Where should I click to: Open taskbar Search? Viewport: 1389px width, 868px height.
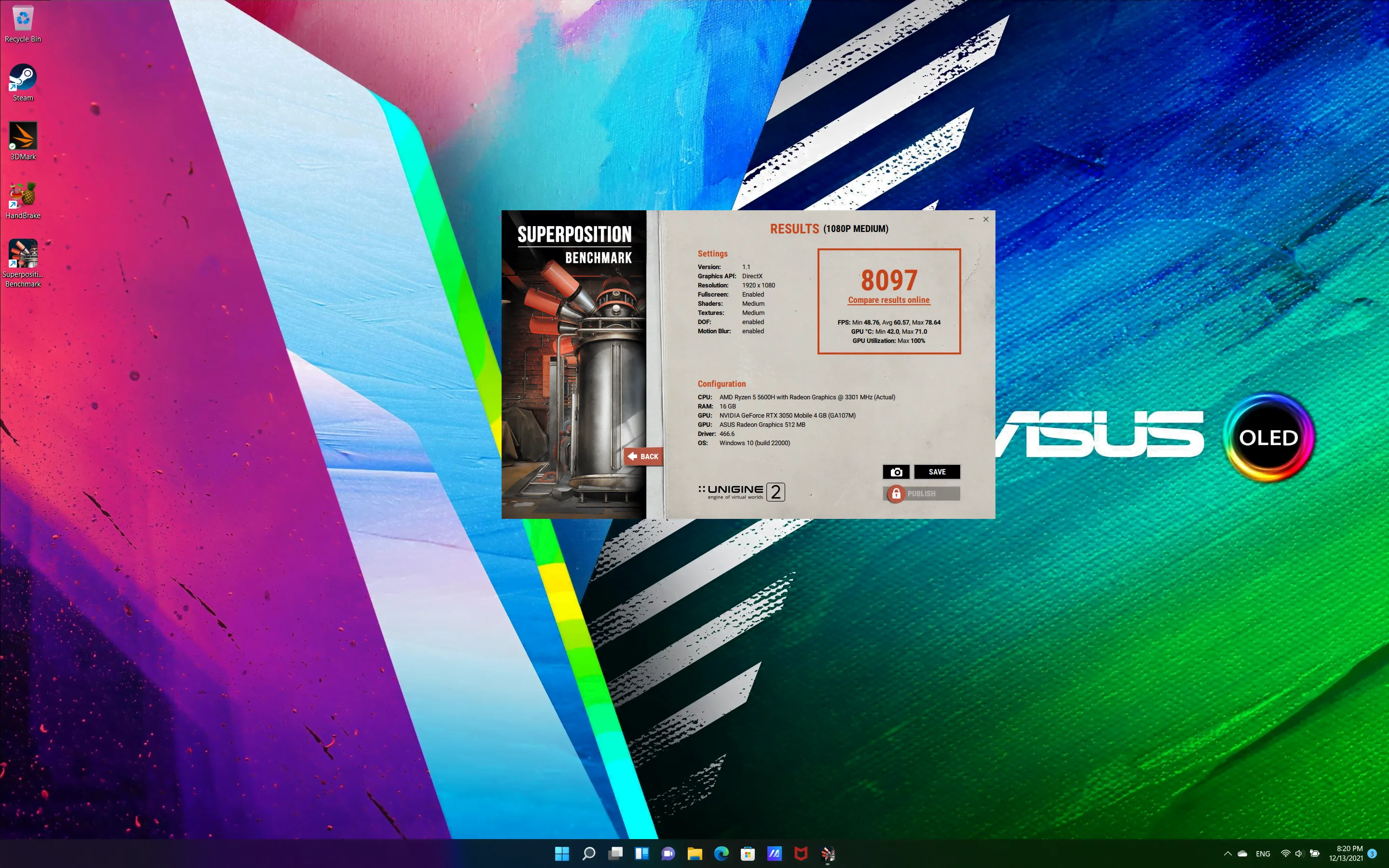(x=588, y=854)
